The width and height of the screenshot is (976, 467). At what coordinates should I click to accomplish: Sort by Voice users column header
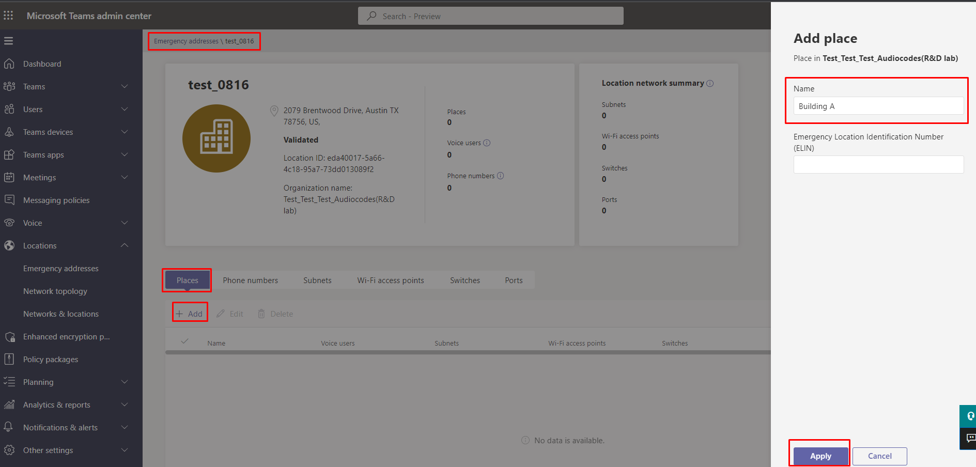pos(339,343)
